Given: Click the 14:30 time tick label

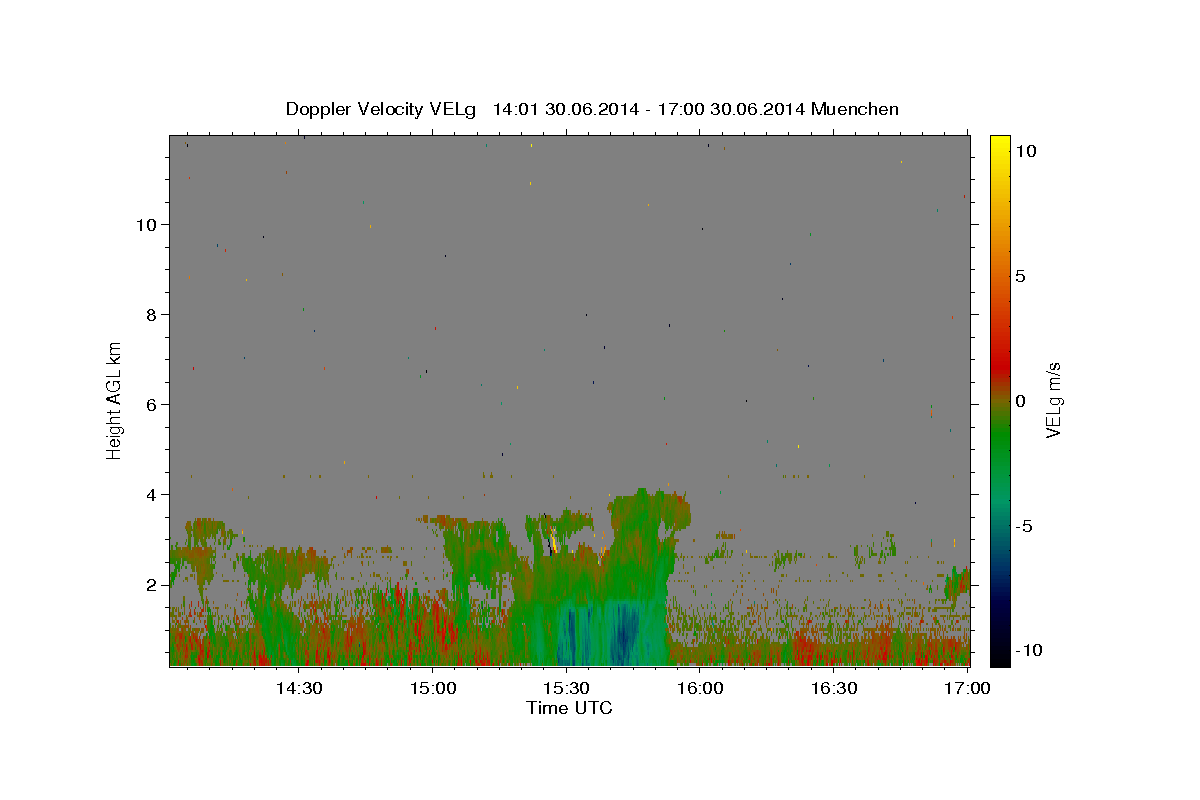Looking at the screenshot, I should click(x=299, y=688).
